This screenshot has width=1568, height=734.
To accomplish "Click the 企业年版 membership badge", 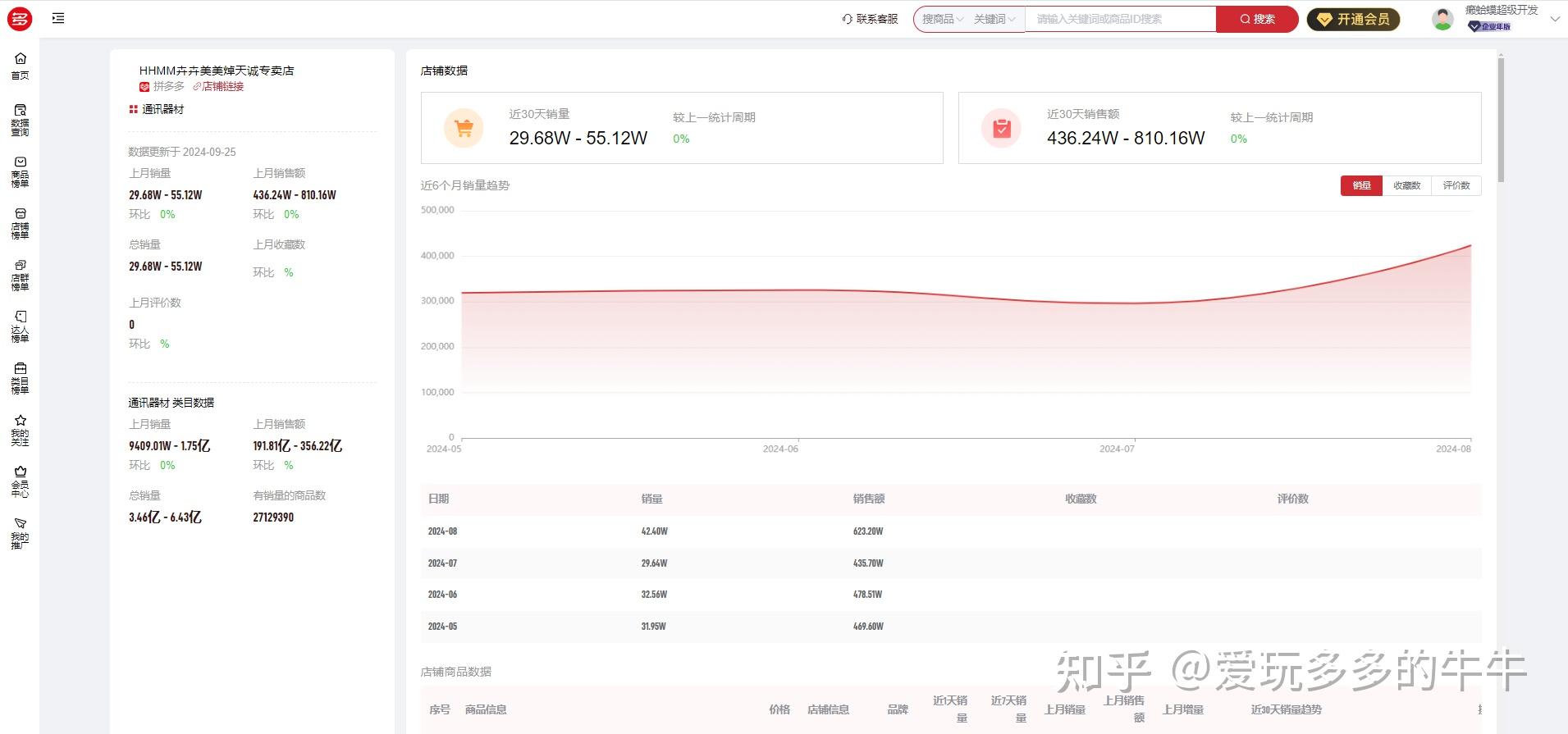I will pyautogui.click(x=1489, y=26).
